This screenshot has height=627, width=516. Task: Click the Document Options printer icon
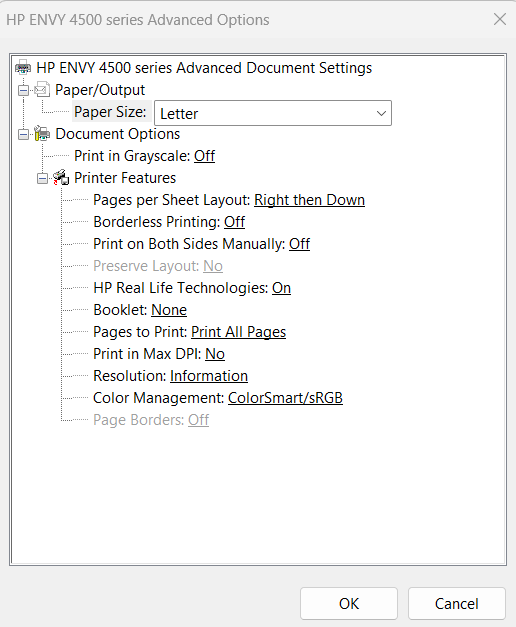click(x=42, y=134)
